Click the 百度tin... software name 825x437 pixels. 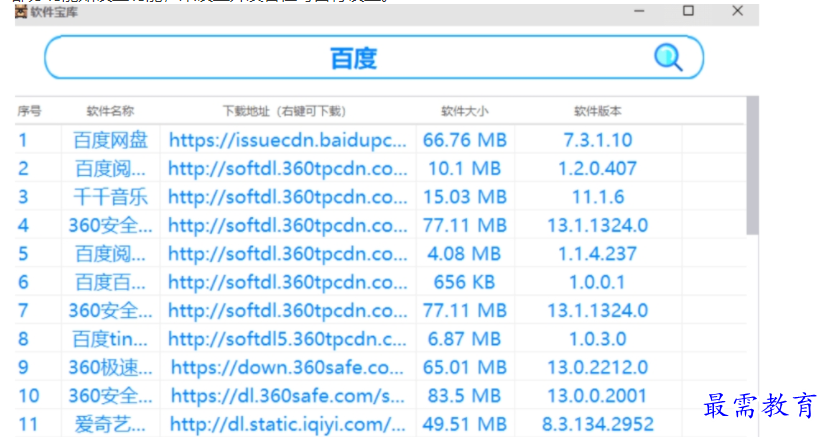click(110, 339)
